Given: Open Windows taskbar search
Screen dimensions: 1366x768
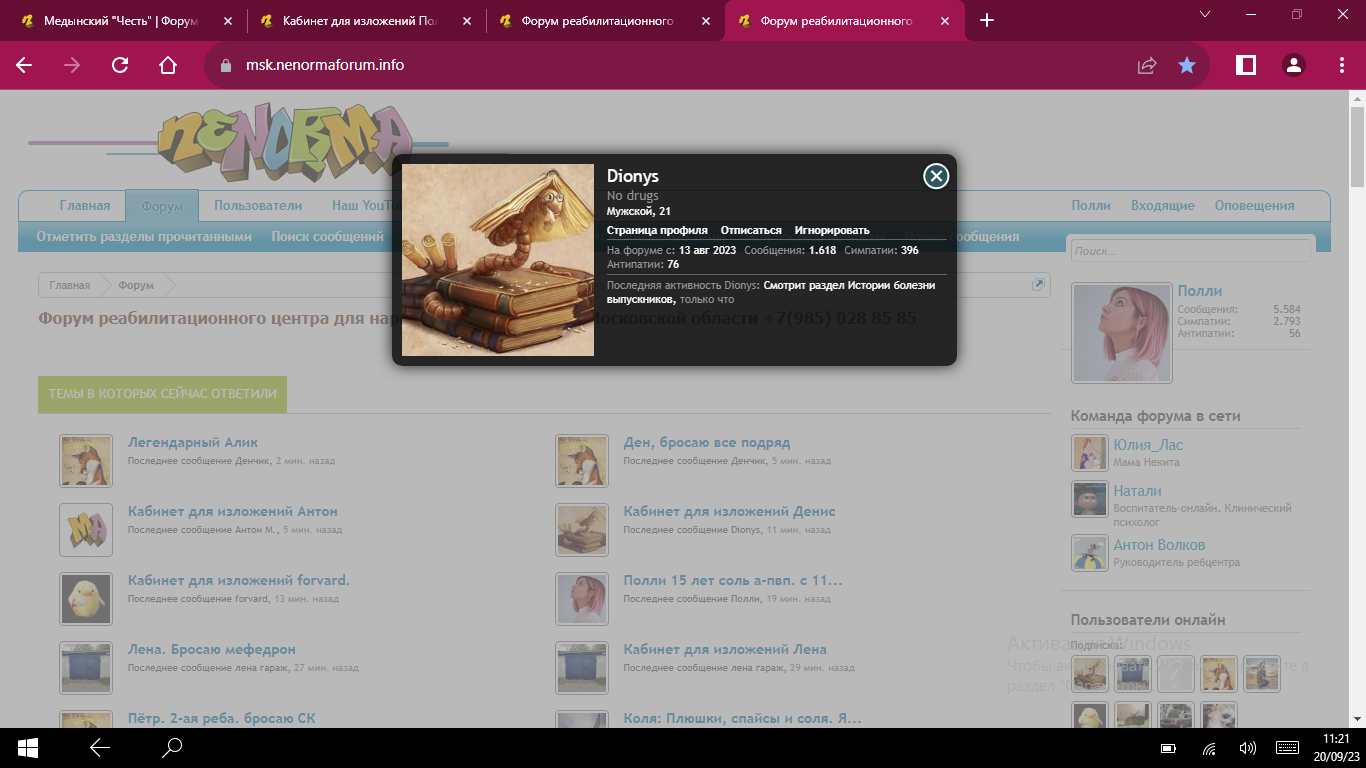Looking at the screenshot, I should [172, 747].
